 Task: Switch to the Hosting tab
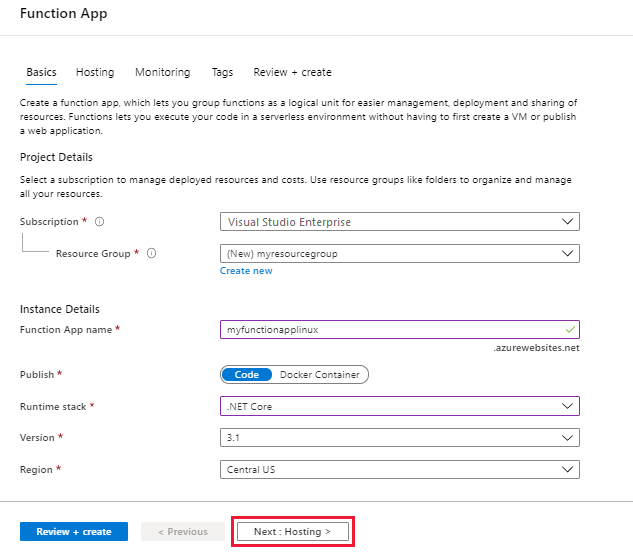tap(95, 73)
